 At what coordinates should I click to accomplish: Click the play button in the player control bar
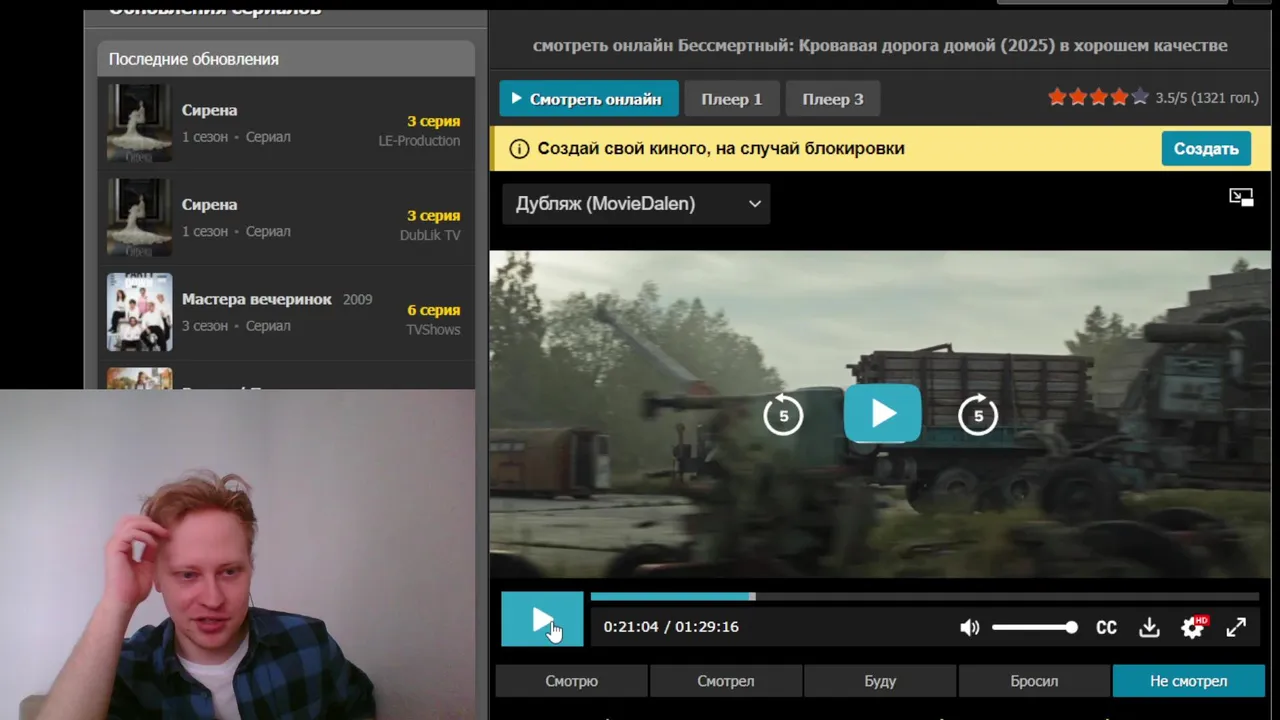point(542,619)
